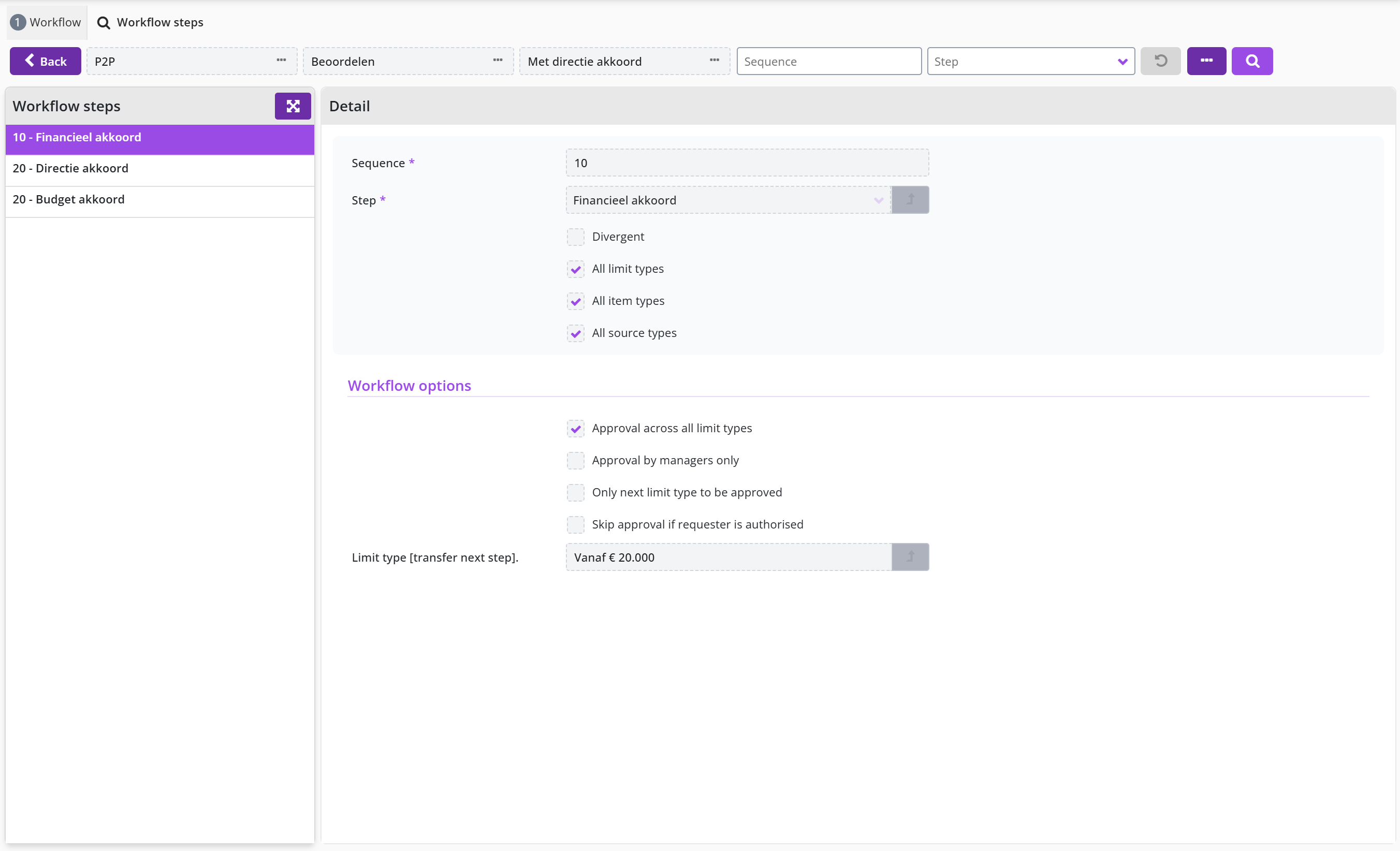The width and height of the screenshot is (1400, 851).
Task: Click the reset filter undo icon
Action: click(1160, 61)
